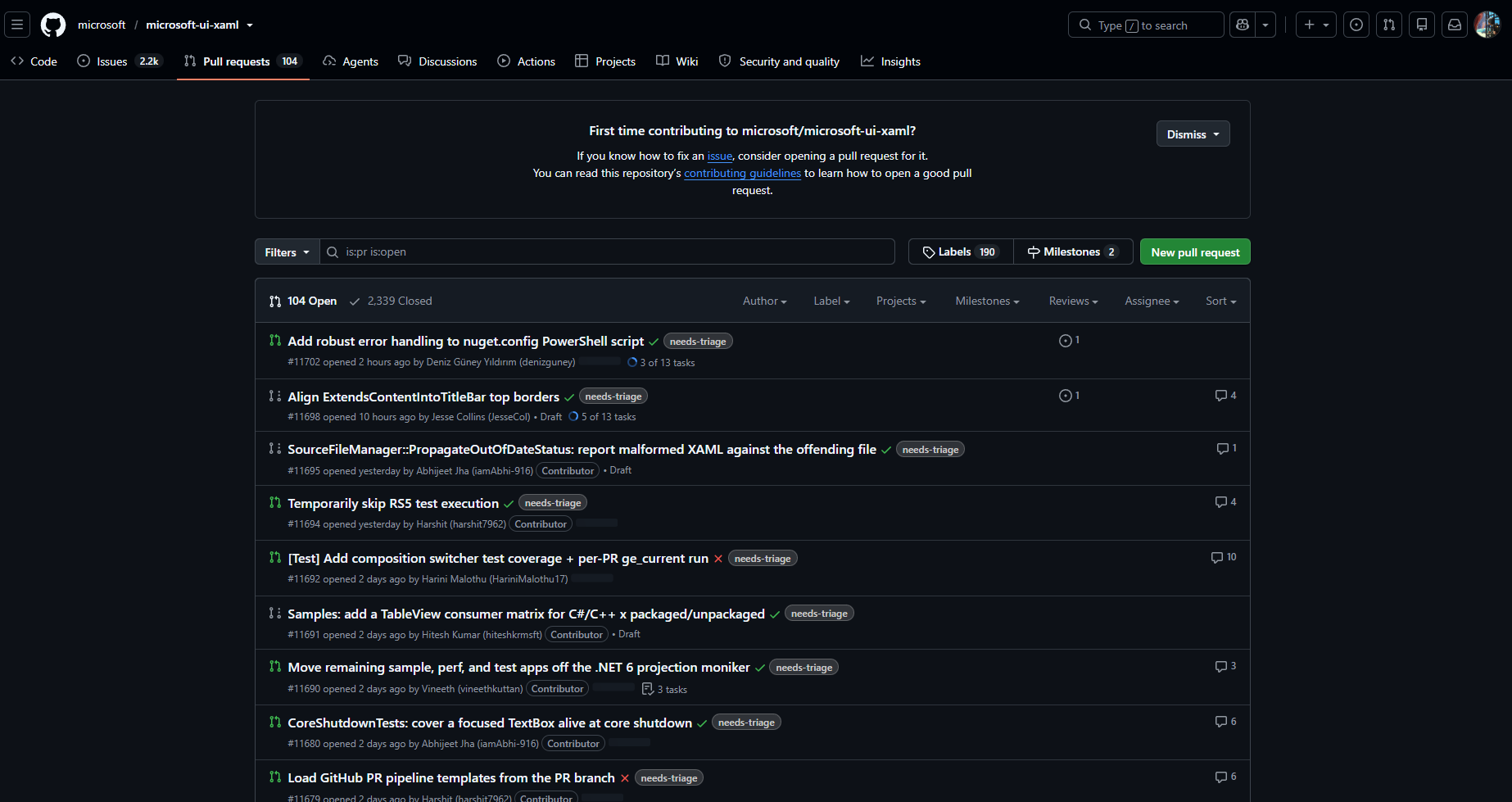The width and height of the screenshot is (1512, 802).
Task: Open PR 'Add robust error handling to nuget.config PowerShell script'
Action: pos(465,342)
